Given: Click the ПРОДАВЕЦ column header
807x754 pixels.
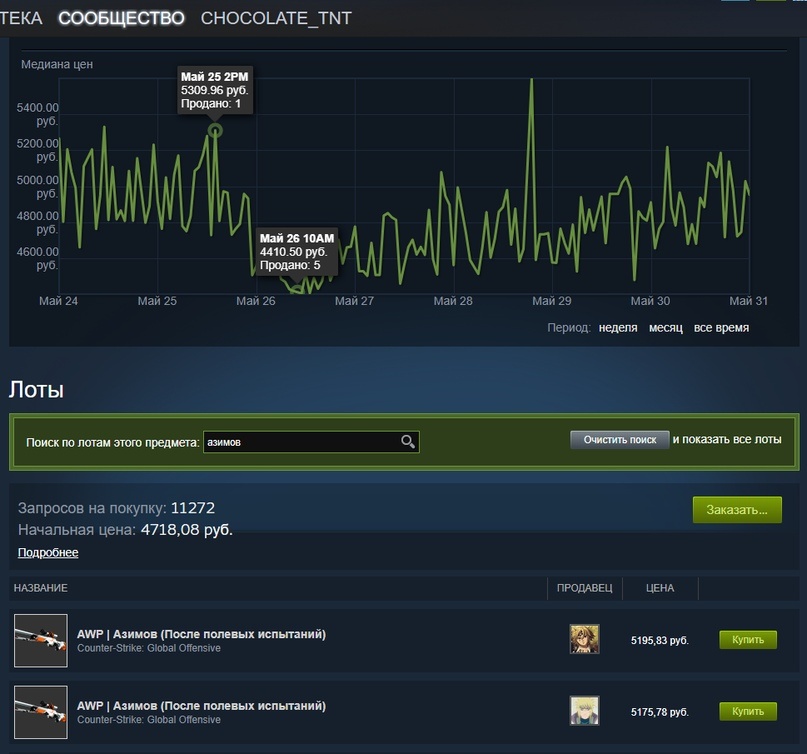Looking at the screenshot, I should coord(585,588).
